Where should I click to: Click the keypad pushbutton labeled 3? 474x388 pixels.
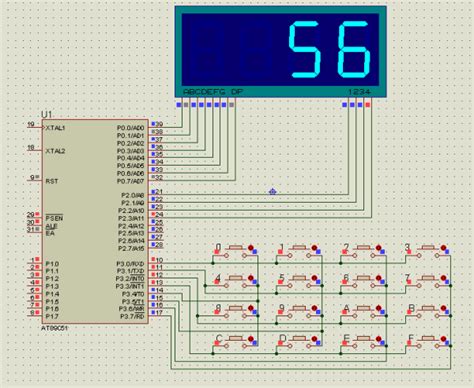click(x=428, y=248)
